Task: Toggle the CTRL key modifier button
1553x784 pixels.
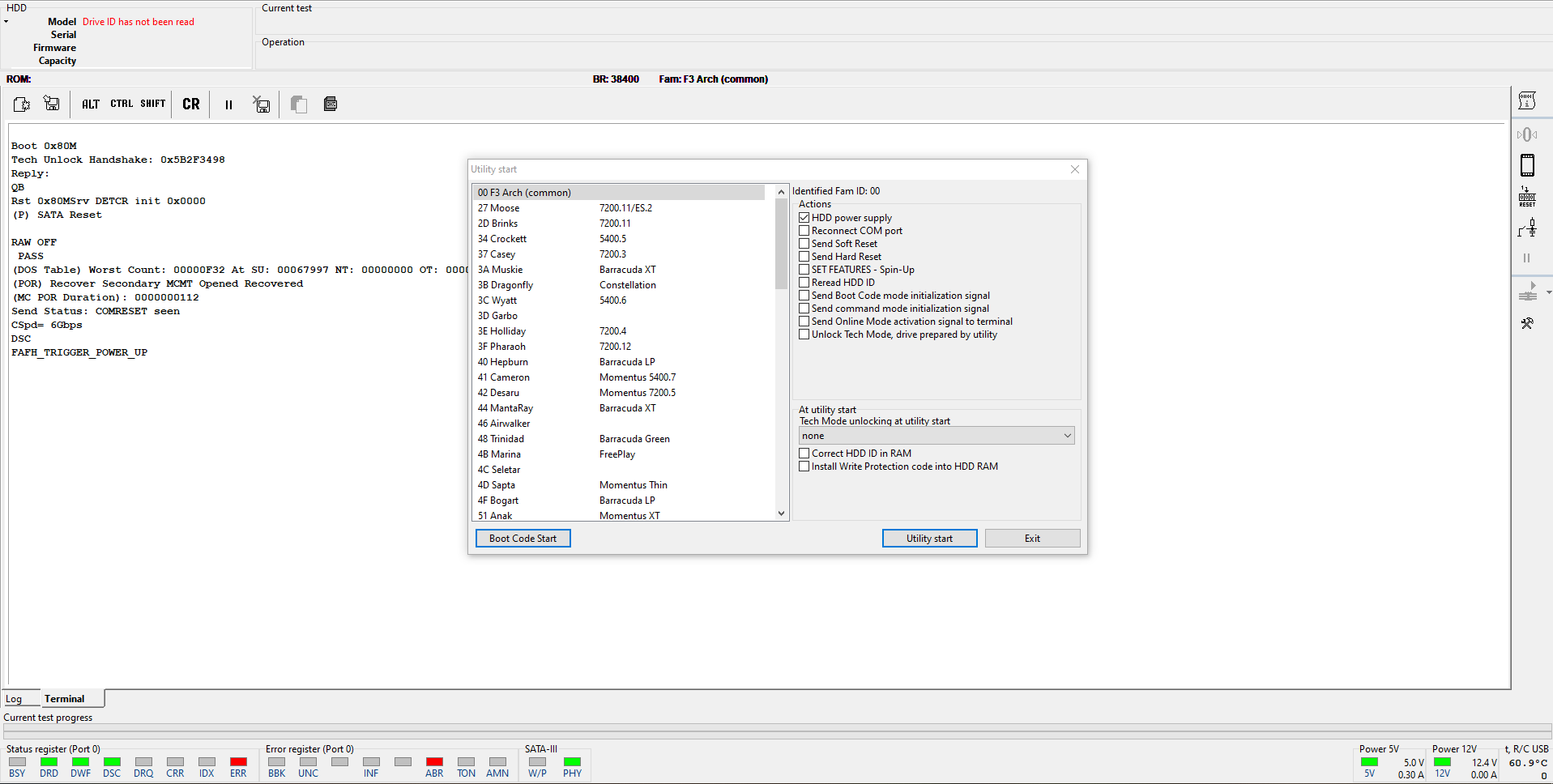Action: [122, 104]
